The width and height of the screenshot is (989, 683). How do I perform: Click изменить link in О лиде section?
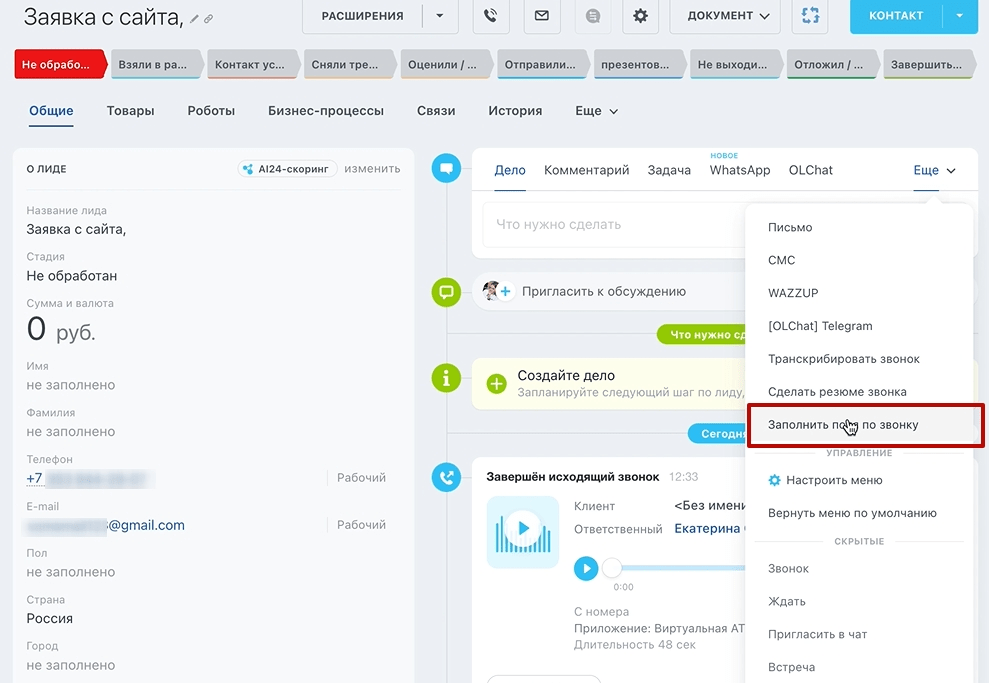[372, 169]
